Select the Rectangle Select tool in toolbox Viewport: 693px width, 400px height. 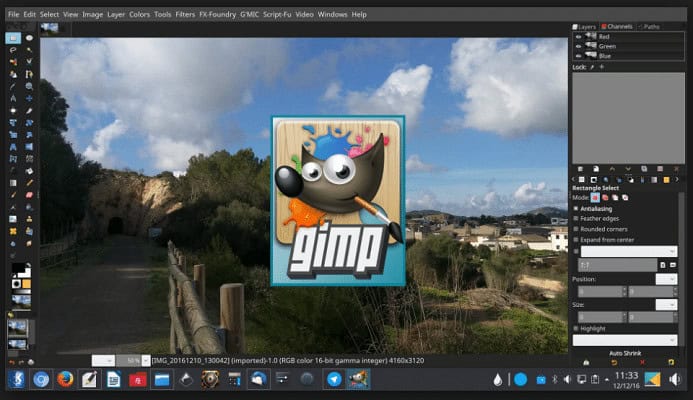[x=13, y=38]
